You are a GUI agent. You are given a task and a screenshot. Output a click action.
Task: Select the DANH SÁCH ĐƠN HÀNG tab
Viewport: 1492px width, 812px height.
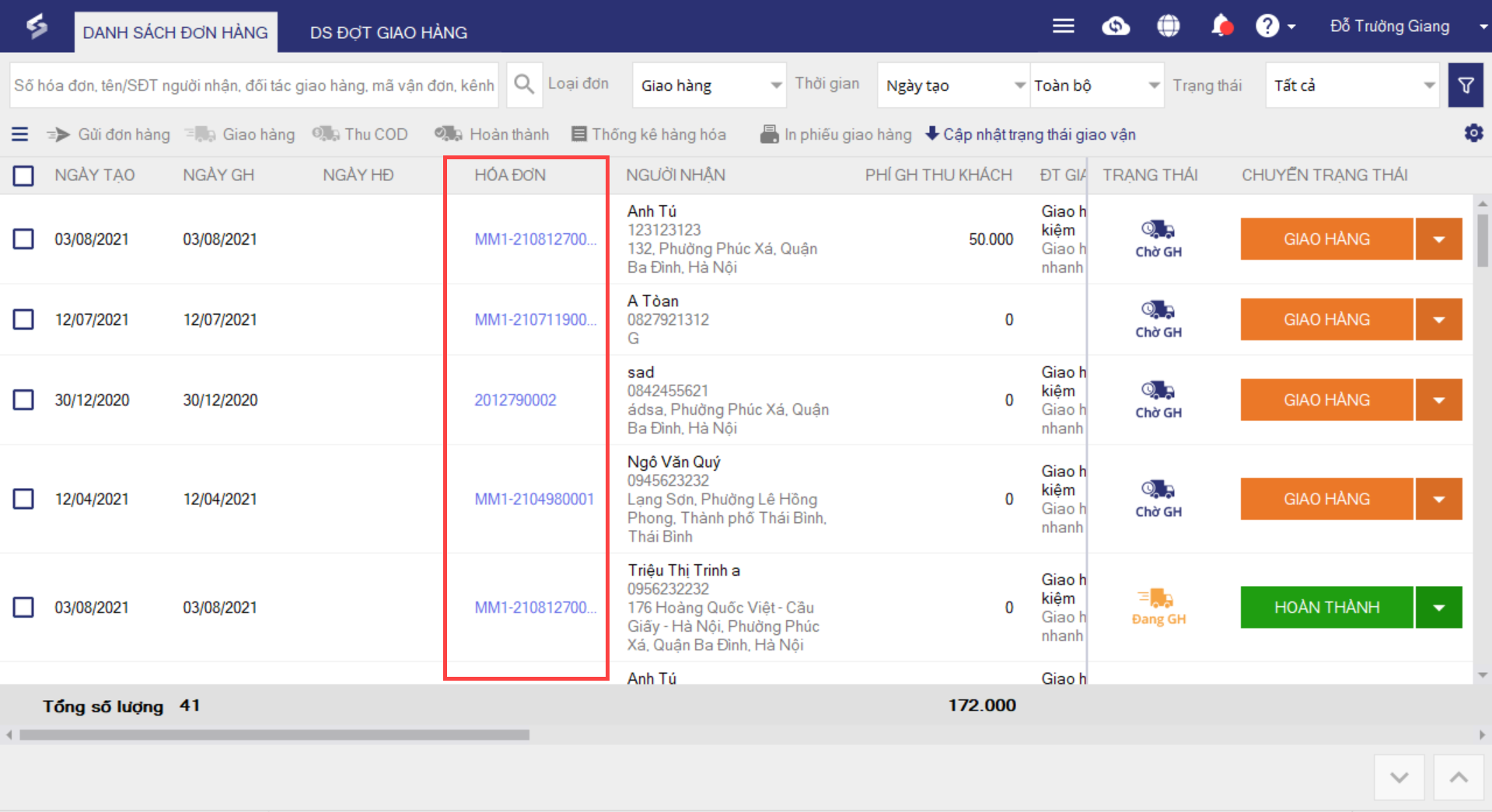pos(175,33)
